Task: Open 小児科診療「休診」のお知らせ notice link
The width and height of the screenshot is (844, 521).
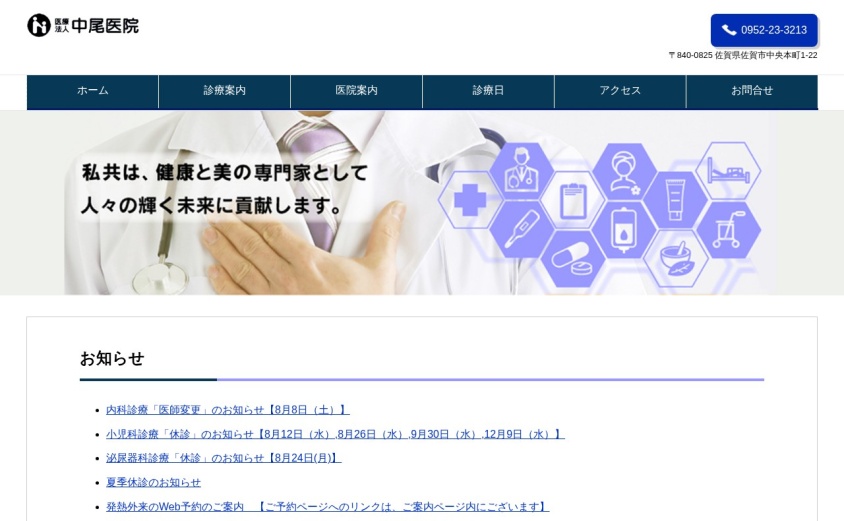Action: coord(335,434)
